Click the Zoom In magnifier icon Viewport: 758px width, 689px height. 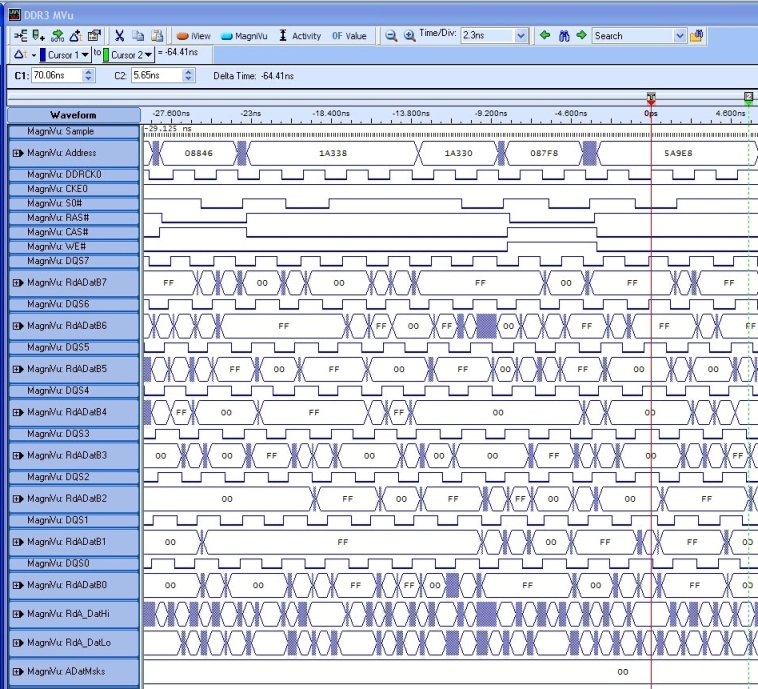tap(409, 36)
